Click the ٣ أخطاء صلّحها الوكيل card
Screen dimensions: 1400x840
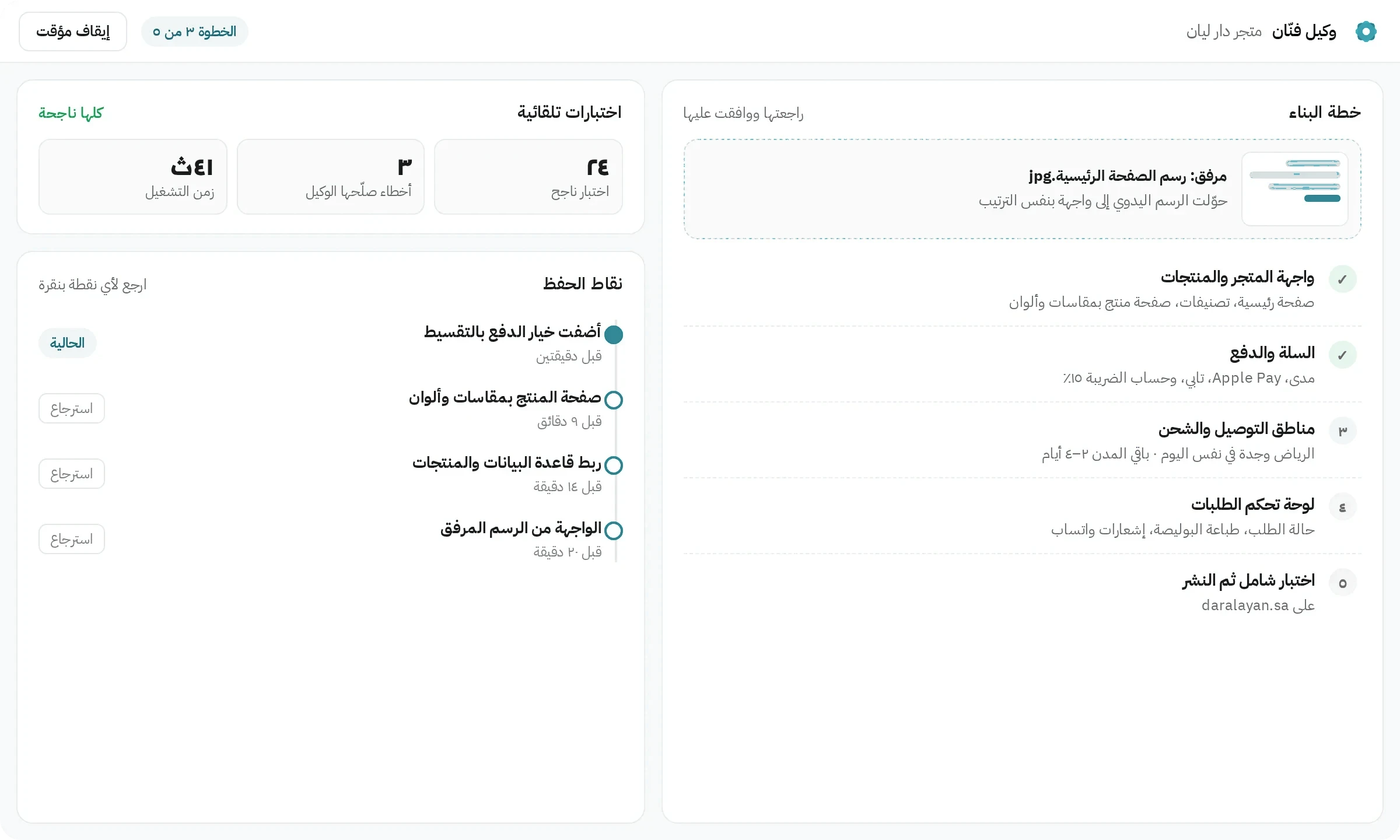[331, 177]
